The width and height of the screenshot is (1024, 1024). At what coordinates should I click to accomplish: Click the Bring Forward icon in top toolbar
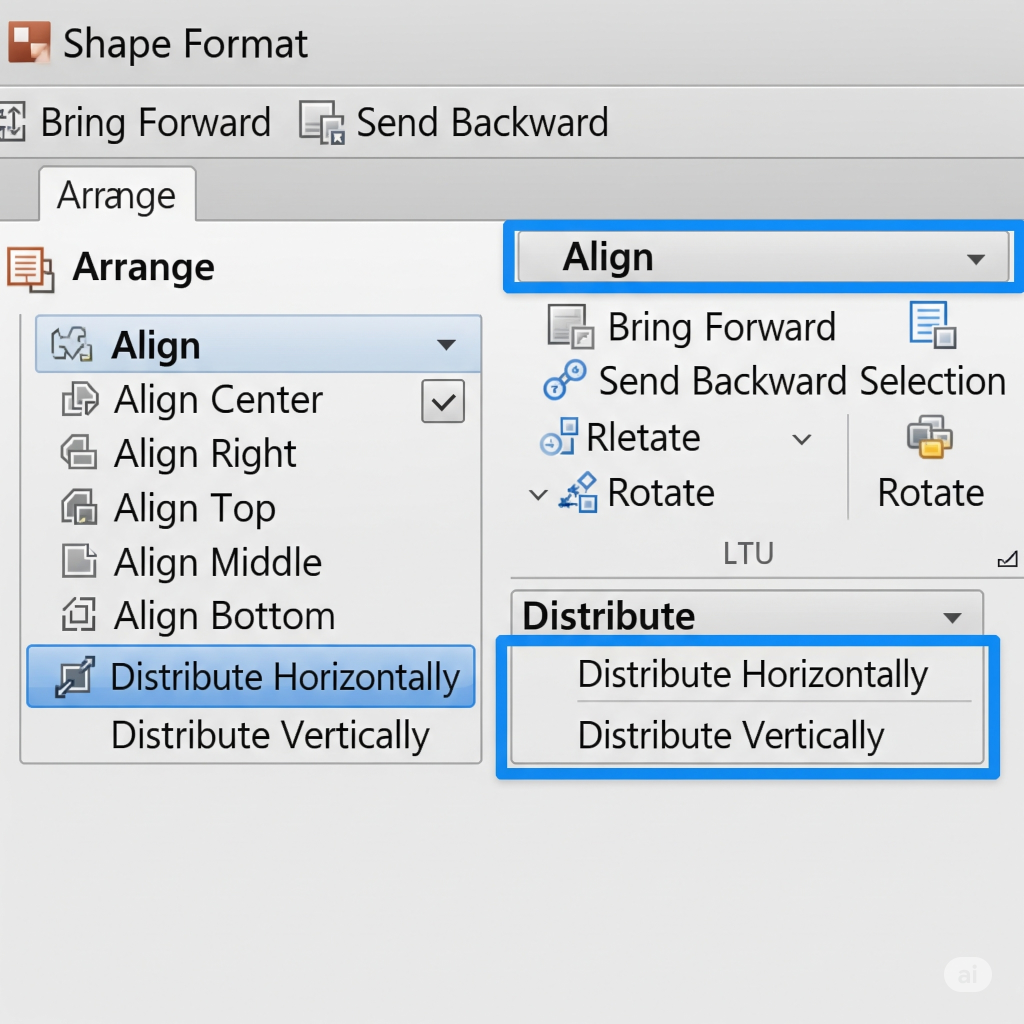point(12,122)
